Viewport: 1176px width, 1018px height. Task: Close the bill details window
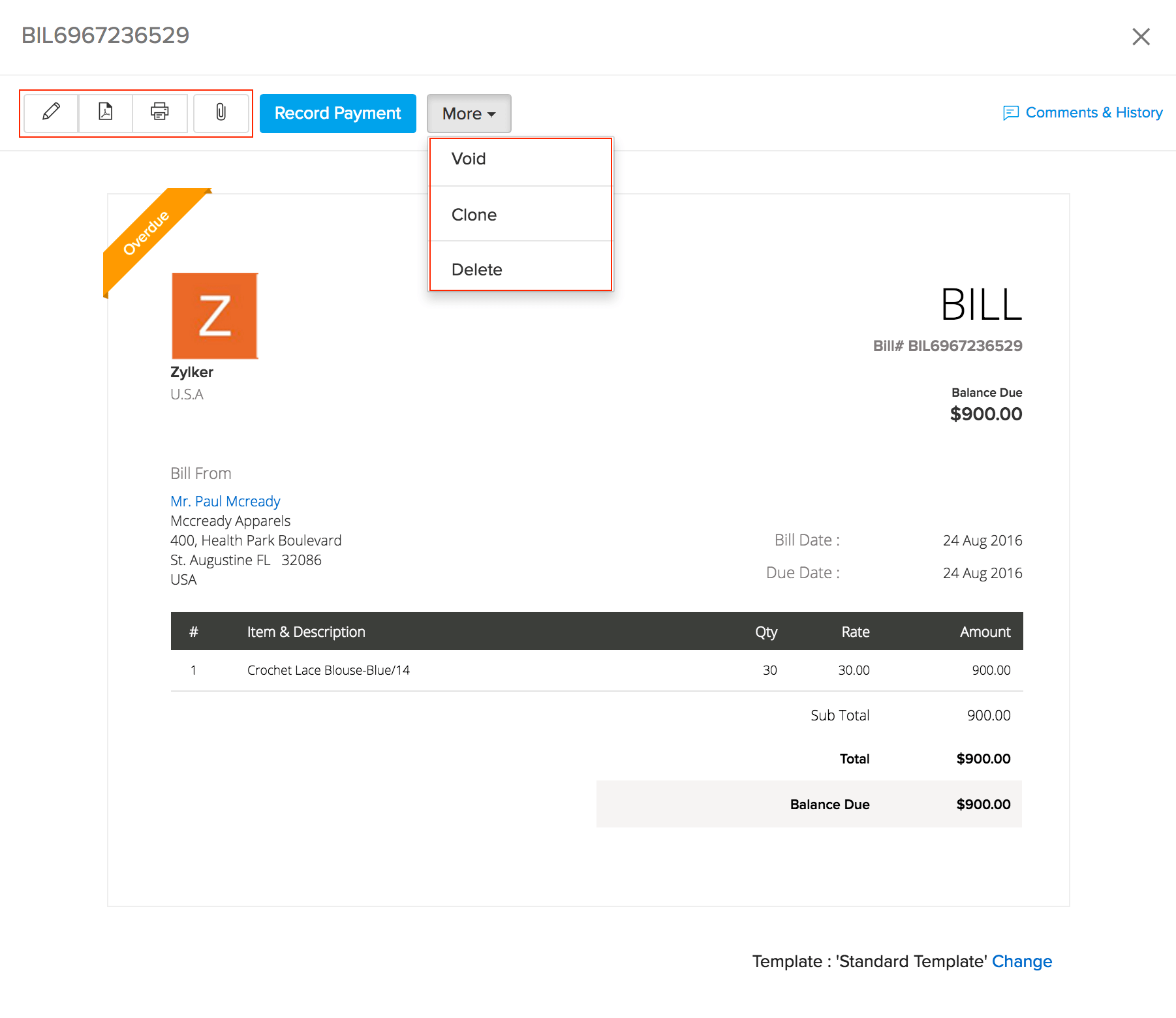click(x=1141, y=37)
